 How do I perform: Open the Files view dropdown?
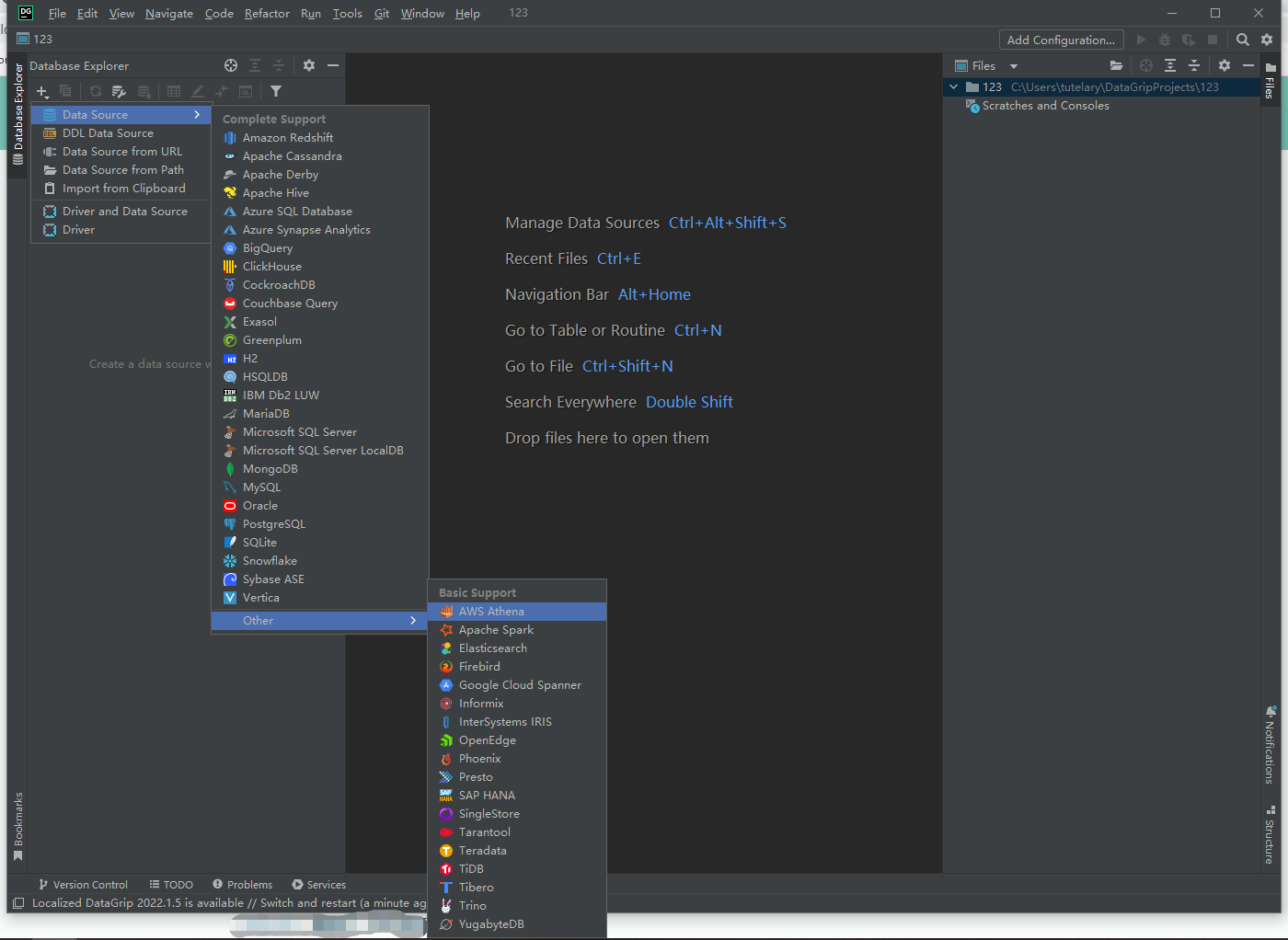(1014, 66)
